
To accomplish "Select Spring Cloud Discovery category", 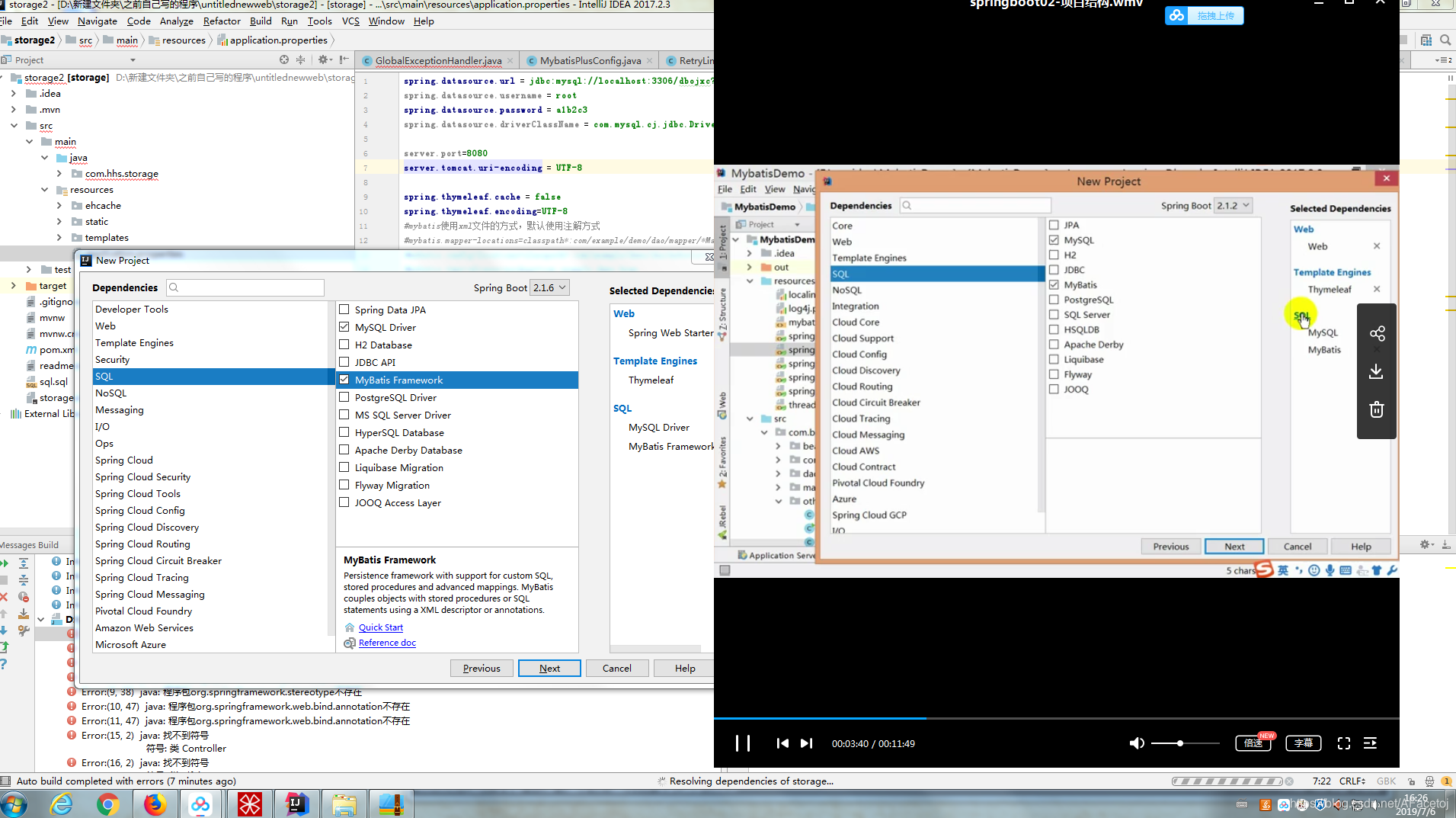I will point(147,528).
